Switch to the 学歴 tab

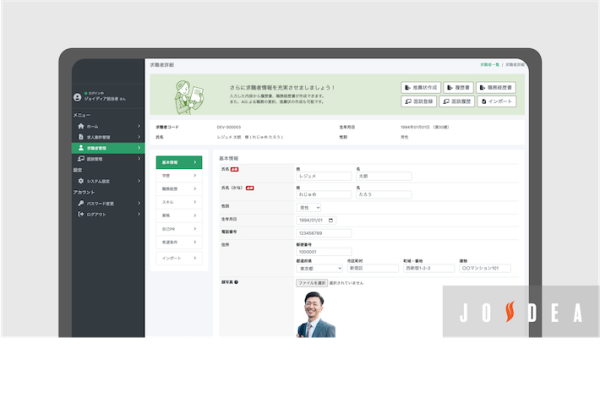(x=180, y=175)
